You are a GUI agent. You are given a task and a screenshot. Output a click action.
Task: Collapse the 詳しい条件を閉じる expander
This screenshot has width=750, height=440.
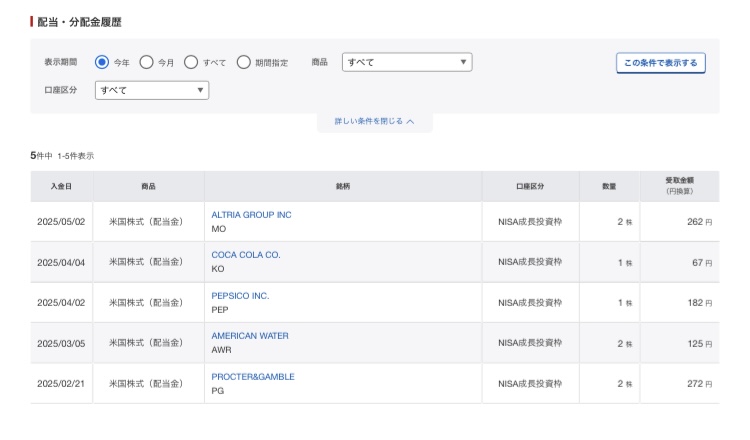tap(375, 121)
